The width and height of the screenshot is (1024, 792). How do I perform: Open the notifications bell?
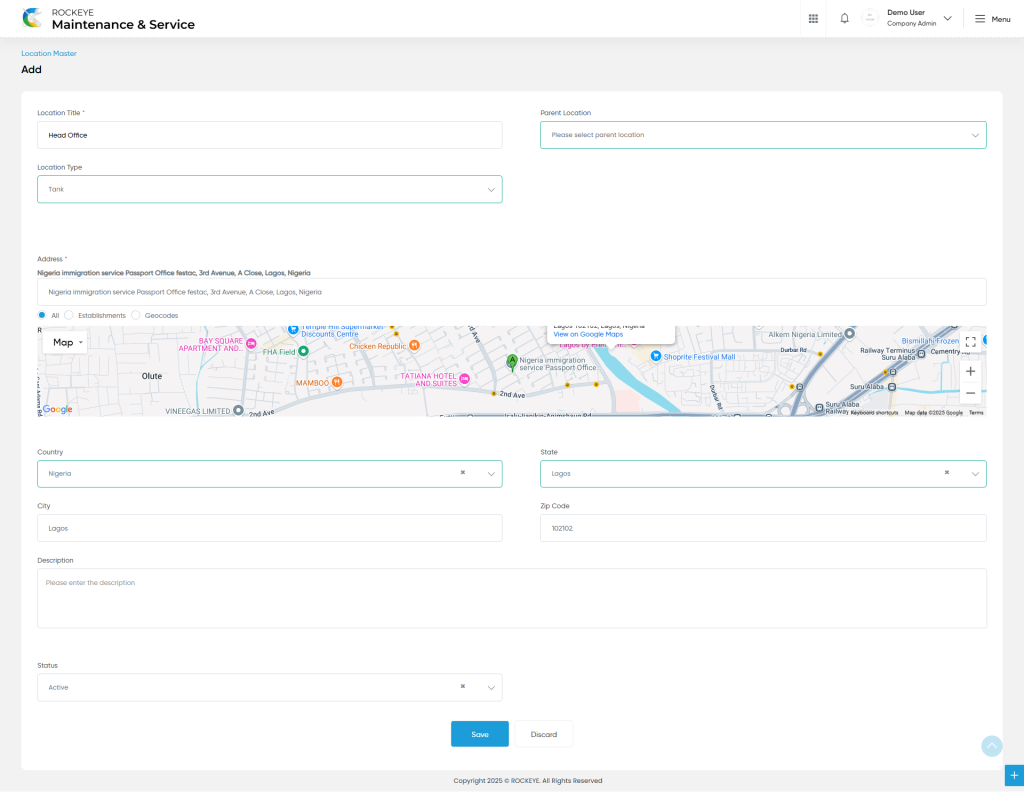point(844,18)
